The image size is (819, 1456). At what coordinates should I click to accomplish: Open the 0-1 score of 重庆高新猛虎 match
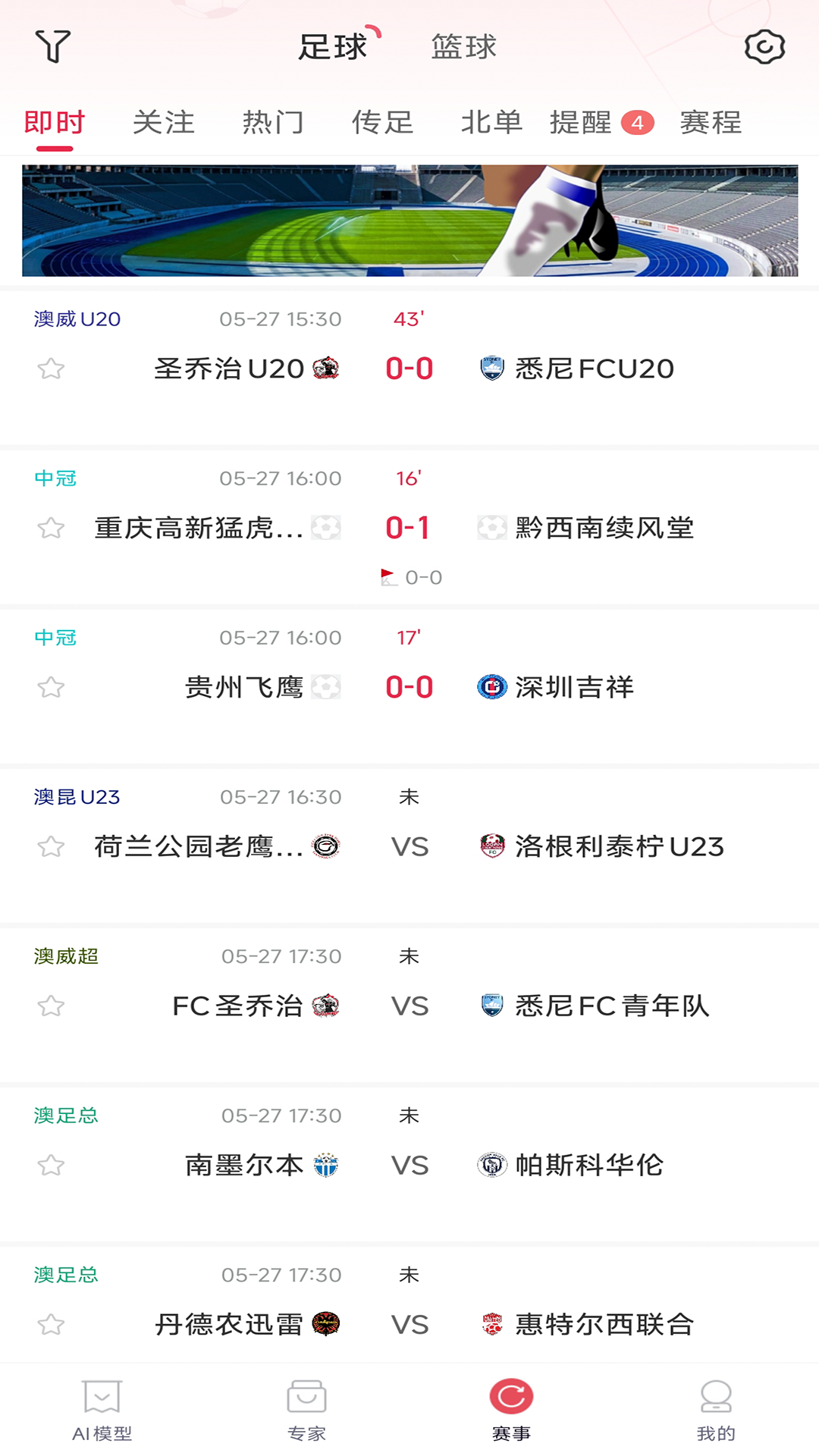point(408,528)
